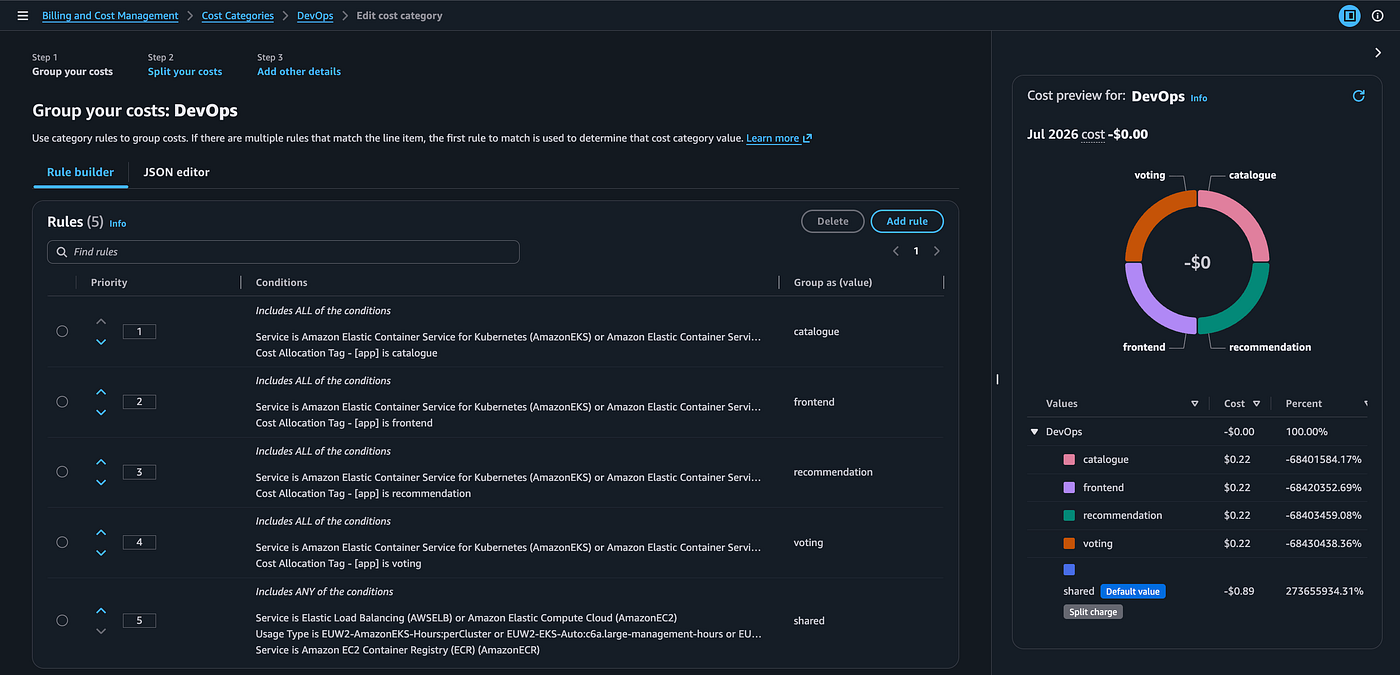Click the Default value badge
Viewport: 1400px width, 675px height.
pyautogui.click(x=1133, y=591)
